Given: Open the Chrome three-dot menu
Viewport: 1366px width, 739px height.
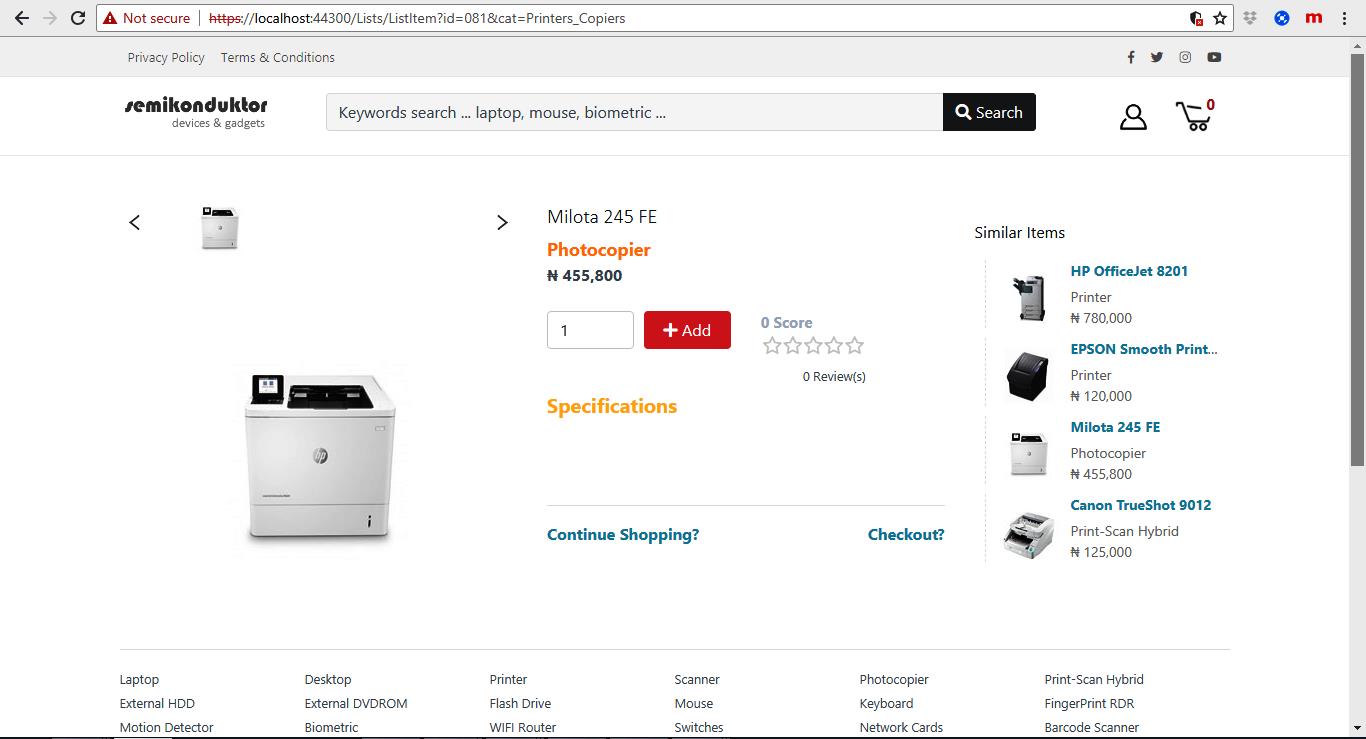Looking at the screenshot, I should [x=1345, y=18].
